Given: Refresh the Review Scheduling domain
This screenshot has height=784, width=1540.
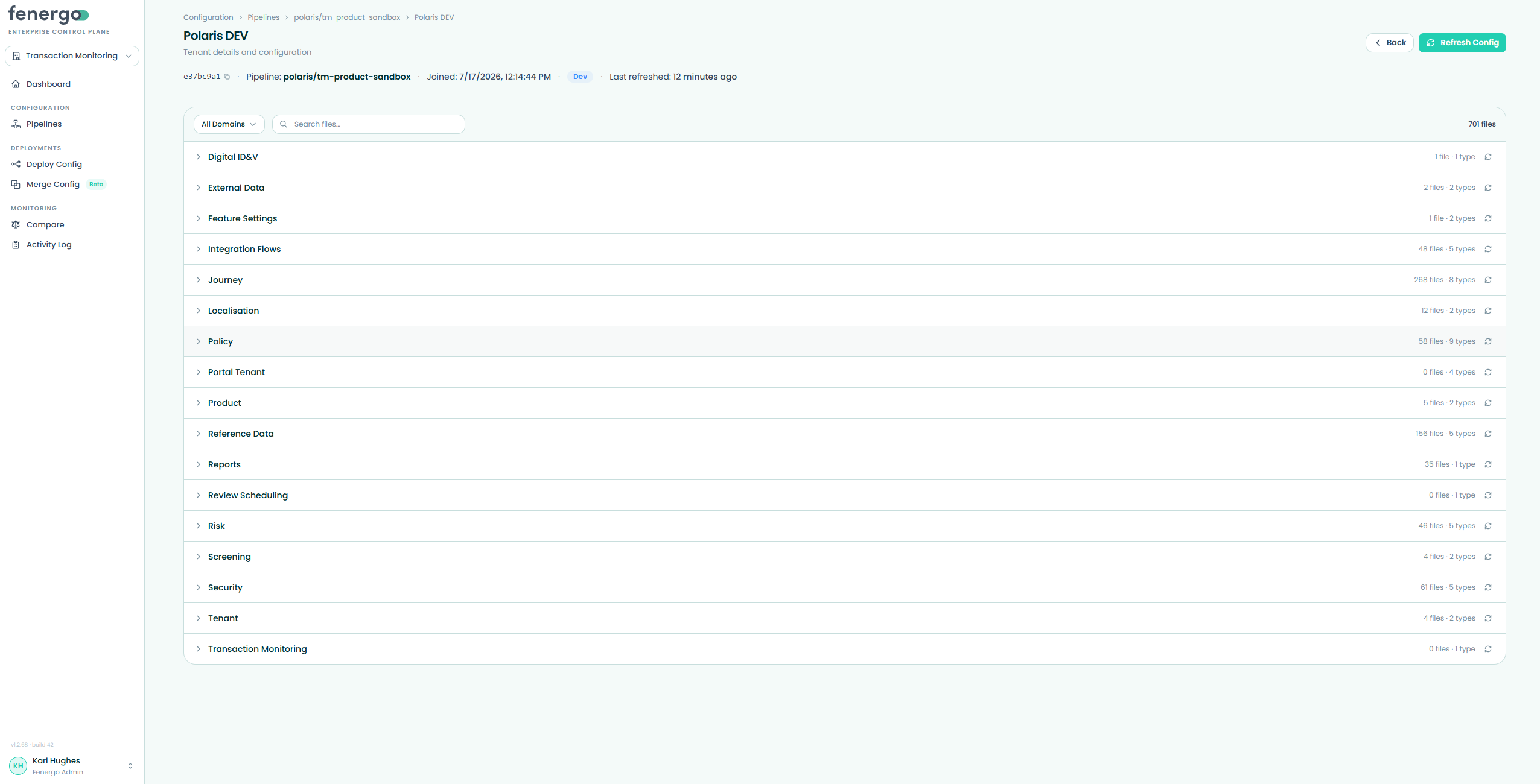Looking at the screenshot, I should click(x=1488, y=495).
